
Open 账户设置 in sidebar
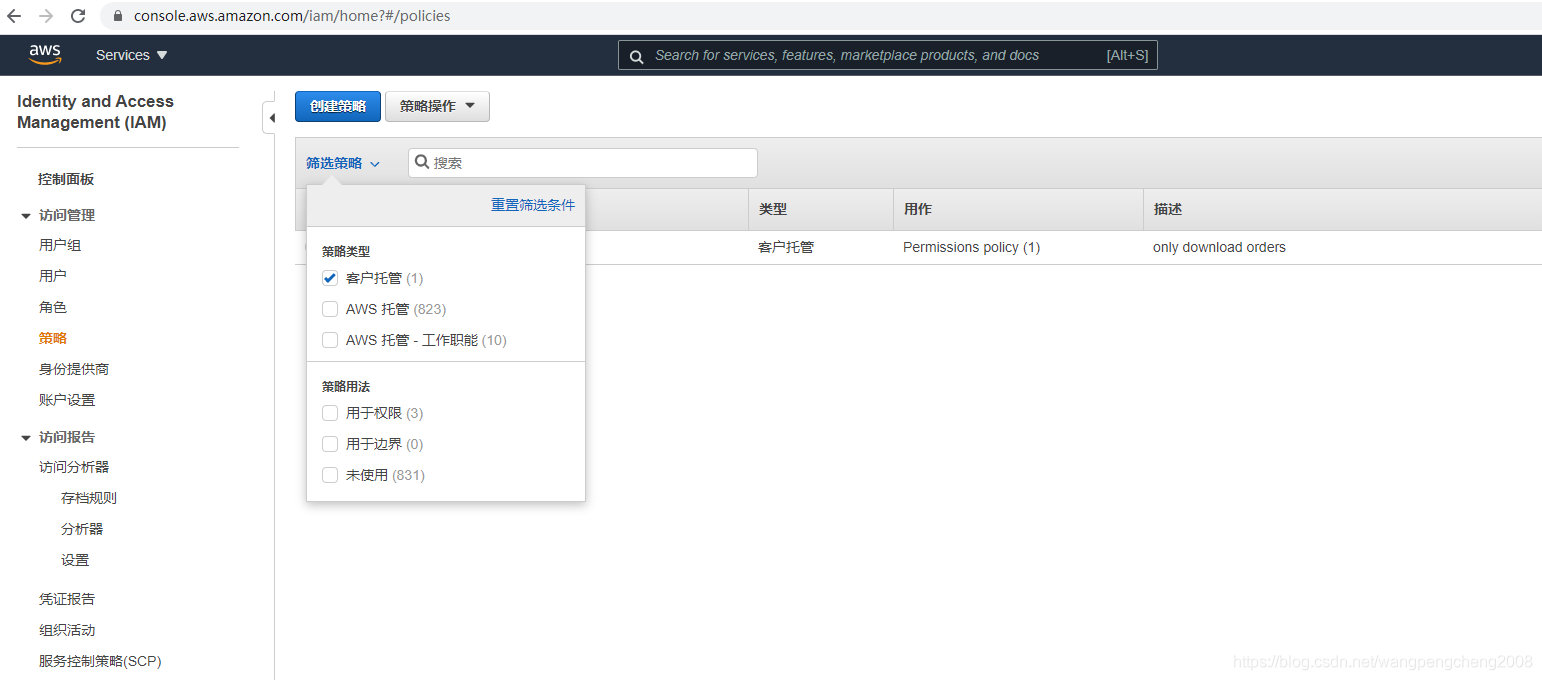[x=67, y=400]
